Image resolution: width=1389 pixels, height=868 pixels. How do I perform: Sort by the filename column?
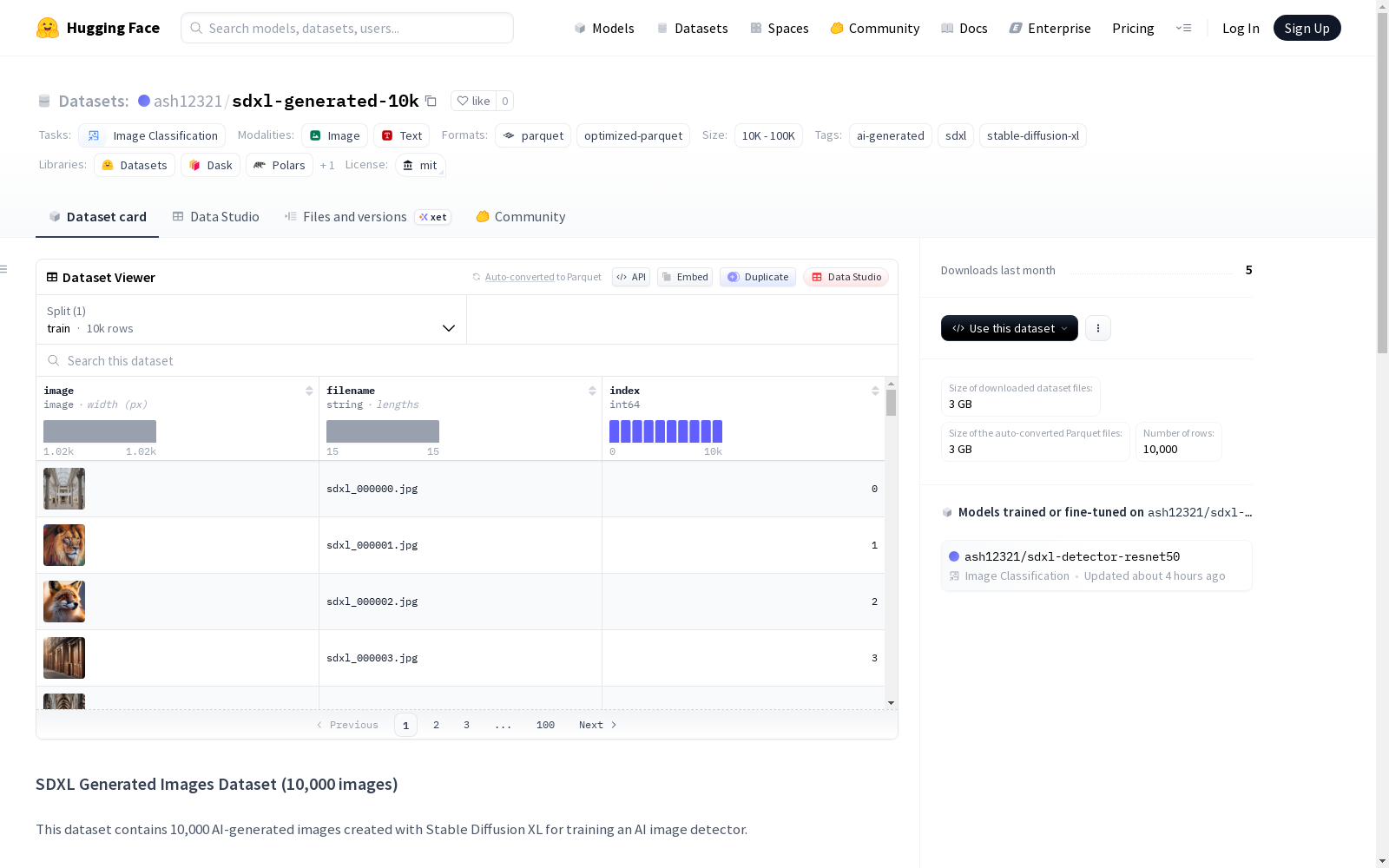[x=592, y=391]
